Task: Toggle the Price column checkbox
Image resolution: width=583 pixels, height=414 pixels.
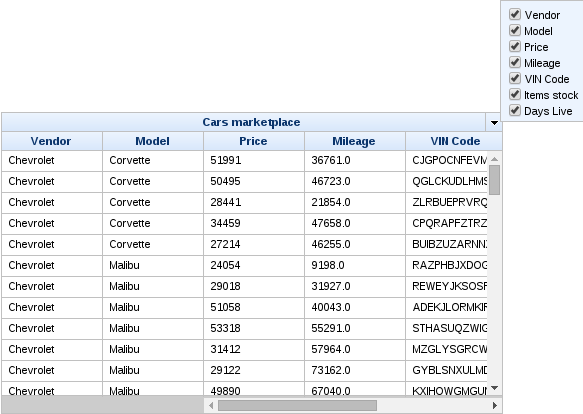Action: point(515,46)
